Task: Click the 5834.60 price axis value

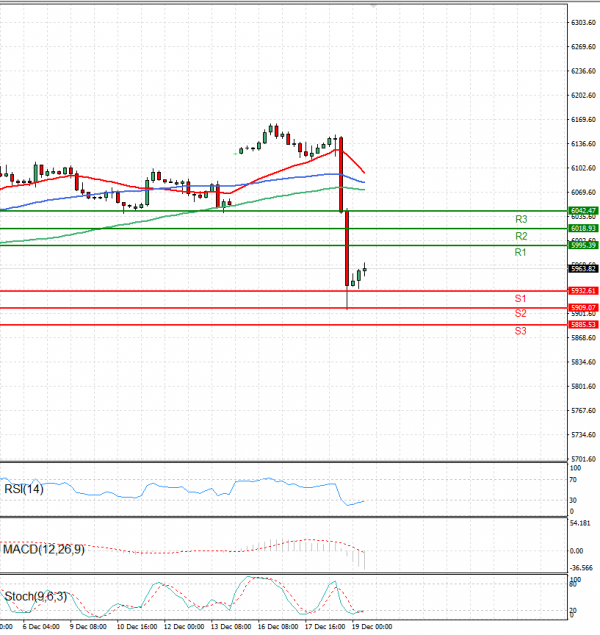Action: pos(583,362)
